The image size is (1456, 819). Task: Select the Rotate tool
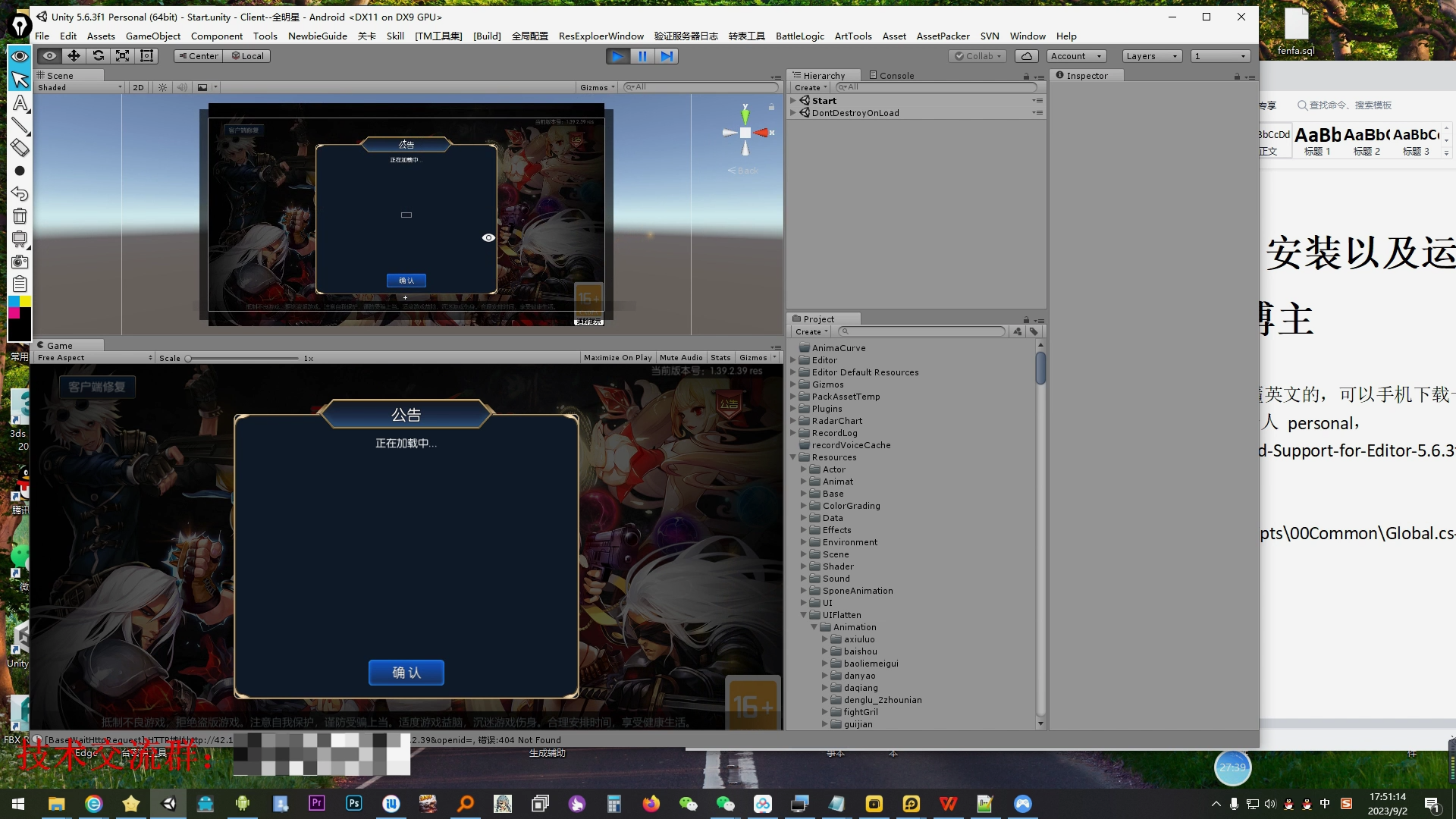[x=98, y=55]
